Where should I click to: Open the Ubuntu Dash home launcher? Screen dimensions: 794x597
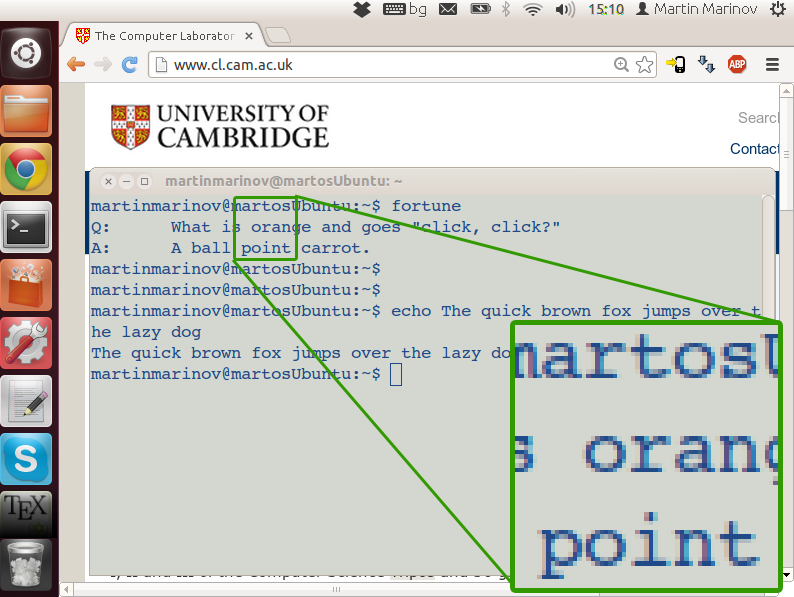[x=27, y=53]
